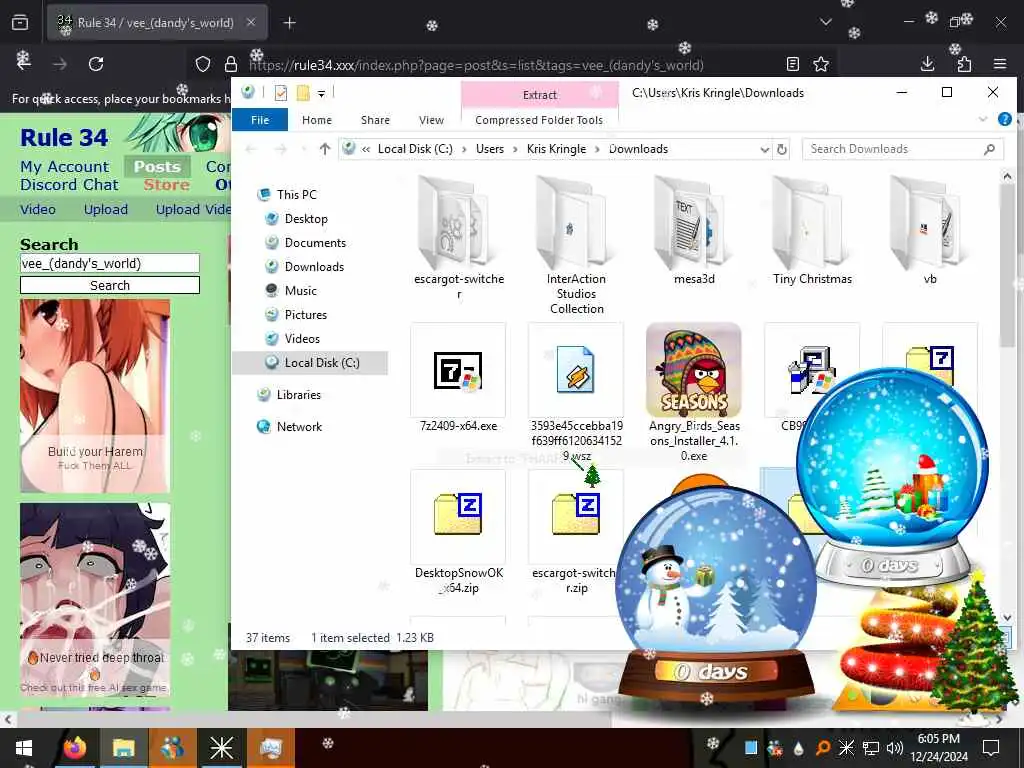Open the Firefox downloads panel
Viewport: 1024px width, 768px height.
pyautogui.click(x=927, y=63)
